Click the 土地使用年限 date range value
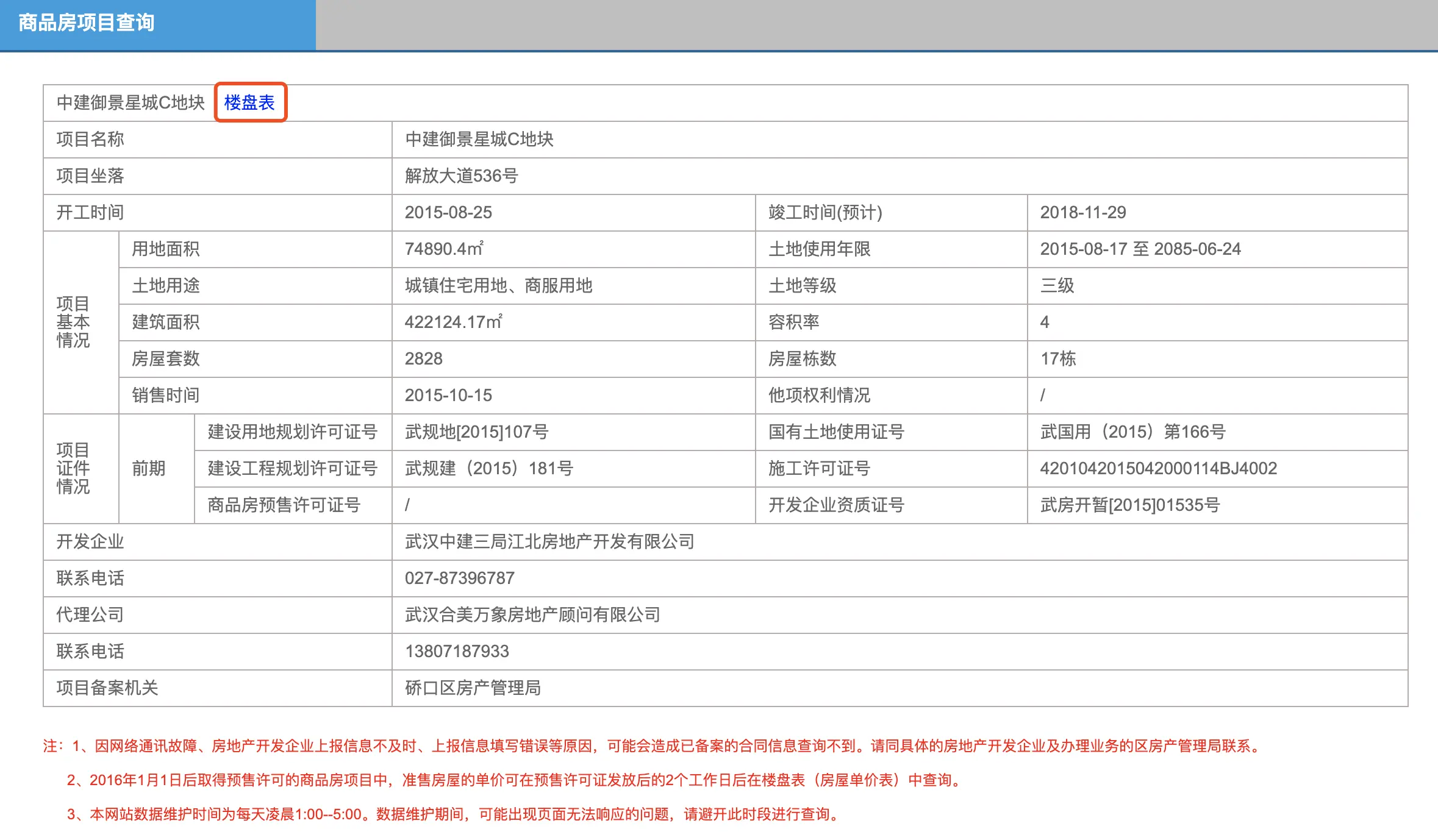Image resolution: width=1438 pixels, height=840 pixels. (x=1140, y=249)
